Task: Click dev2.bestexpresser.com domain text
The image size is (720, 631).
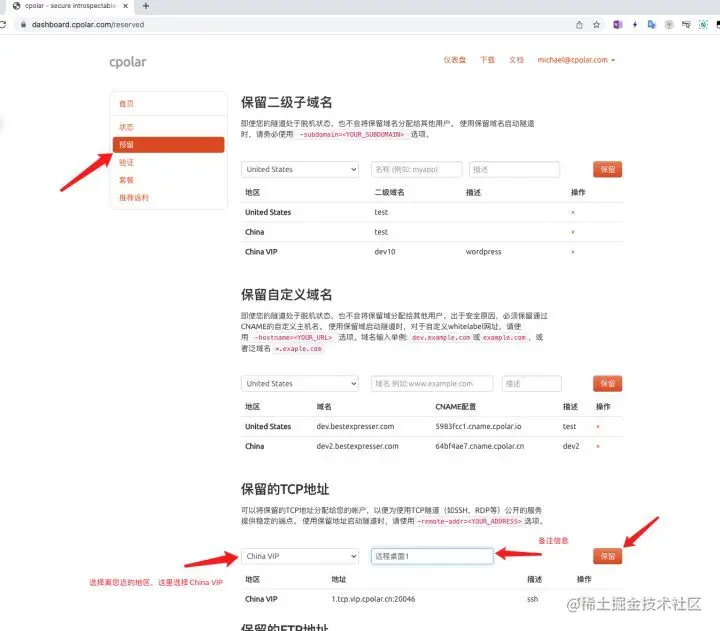Action: [358, 446]
